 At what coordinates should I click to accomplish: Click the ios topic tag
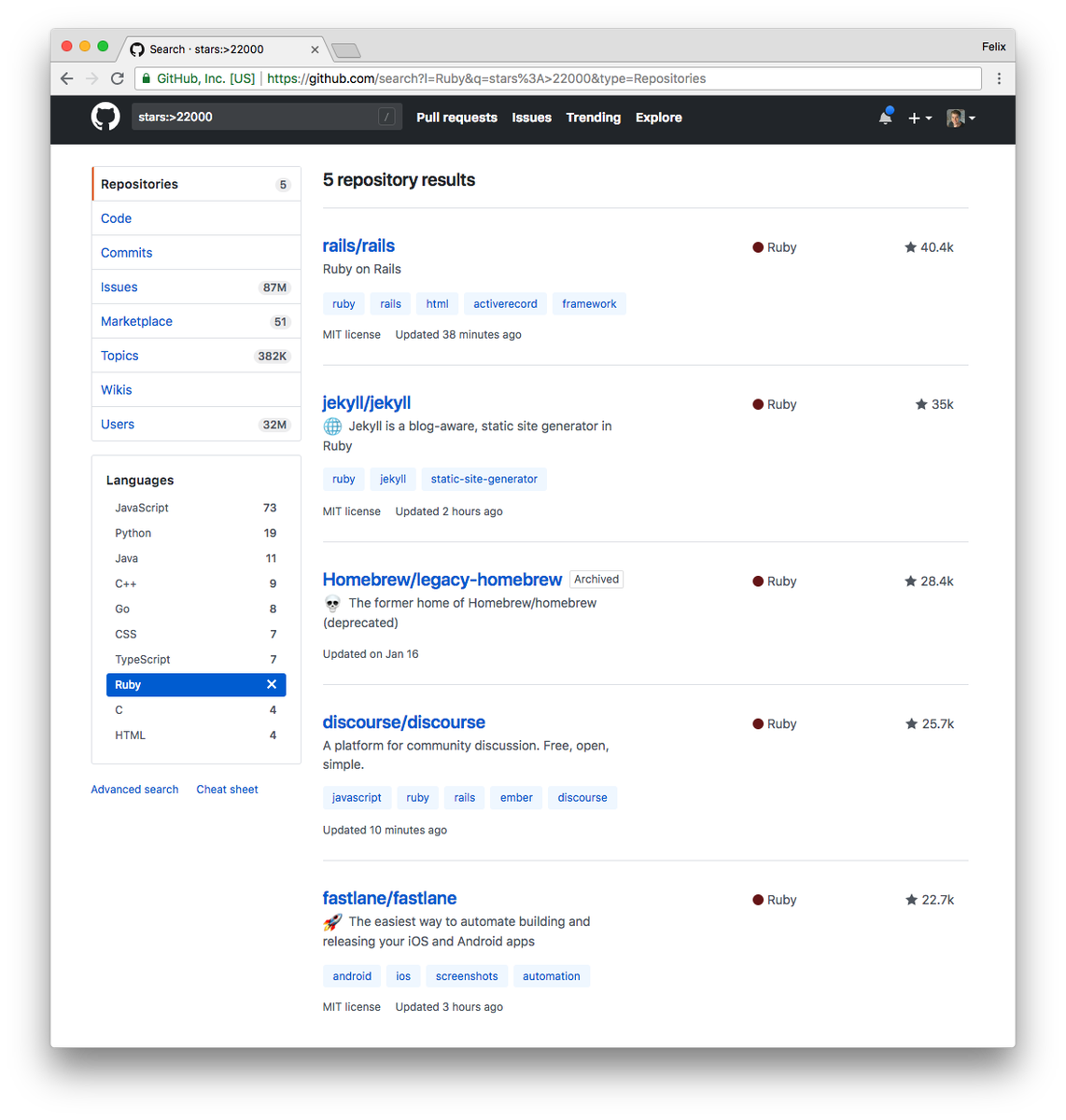coord(403,976)
